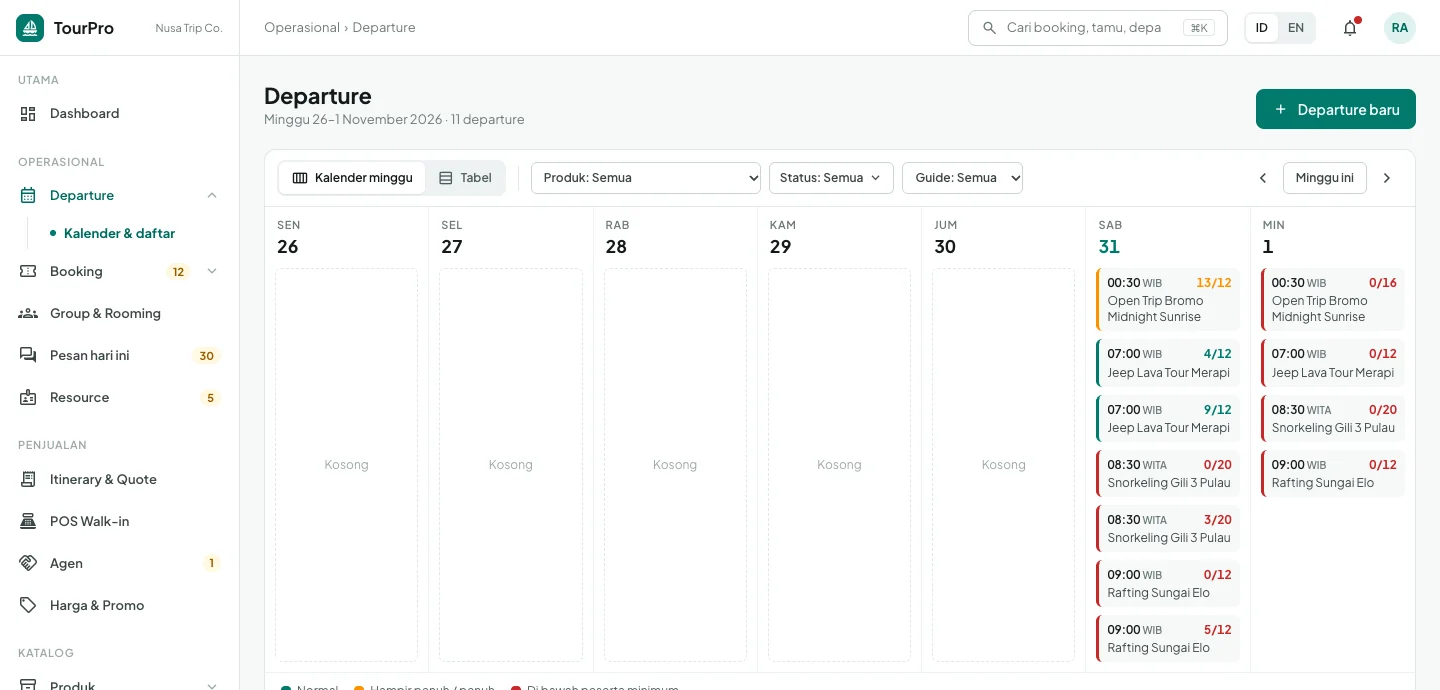Open Dashboard from the sidebar icon

click(28, 114)
